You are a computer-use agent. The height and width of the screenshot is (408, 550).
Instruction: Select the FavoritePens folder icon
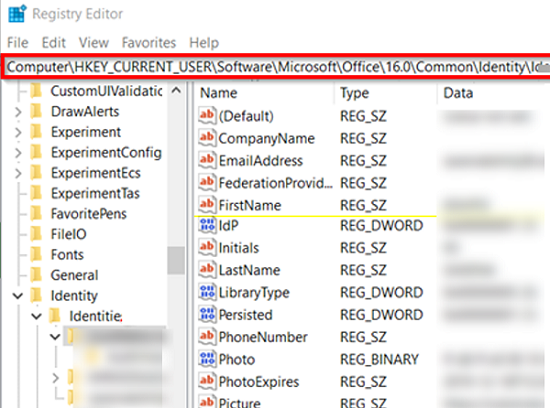point(36,214)
